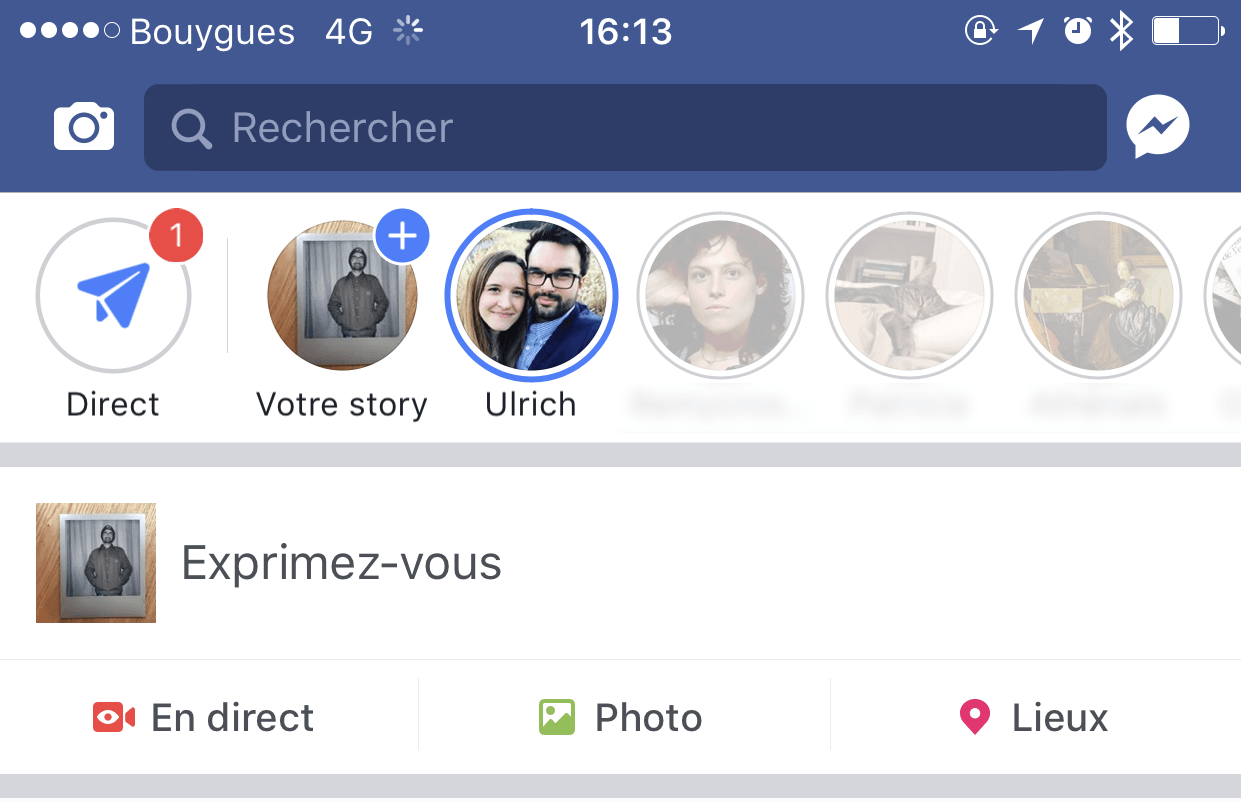The width and height of the screenshot is (1241, 802).
Task: Open the Direct paper plane icon
Action: coord(113,295)
